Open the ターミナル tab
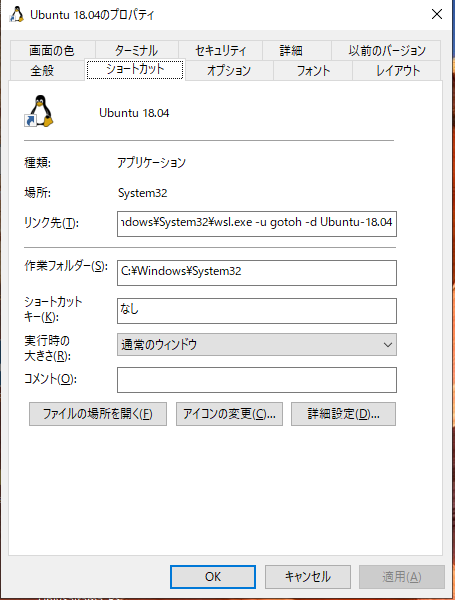This screenshot has height=600, width=455. [x=136, y=51]
